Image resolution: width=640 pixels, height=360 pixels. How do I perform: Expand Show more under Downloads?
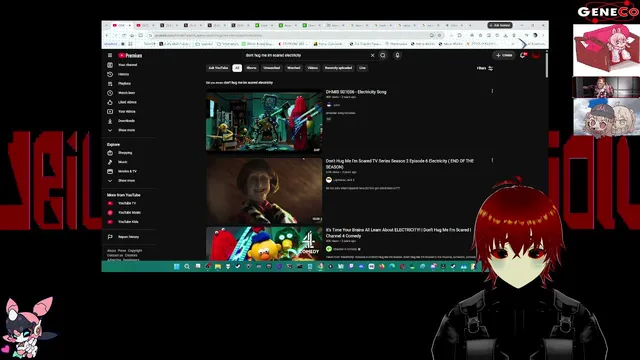click(126, 130)
